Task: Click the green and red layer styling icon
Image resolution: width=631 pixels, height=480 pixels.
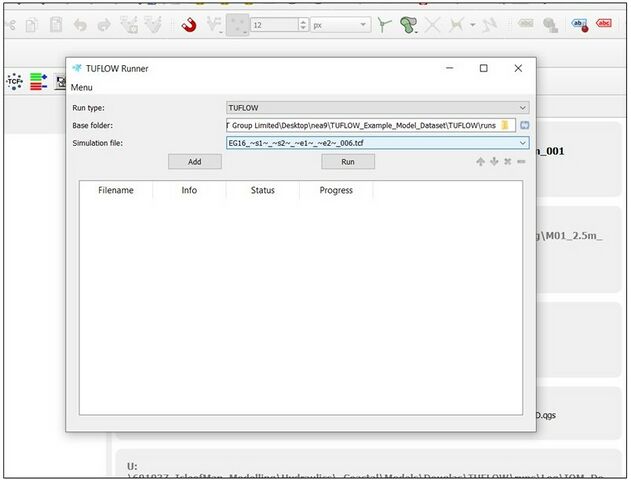Action: [39, 82]
